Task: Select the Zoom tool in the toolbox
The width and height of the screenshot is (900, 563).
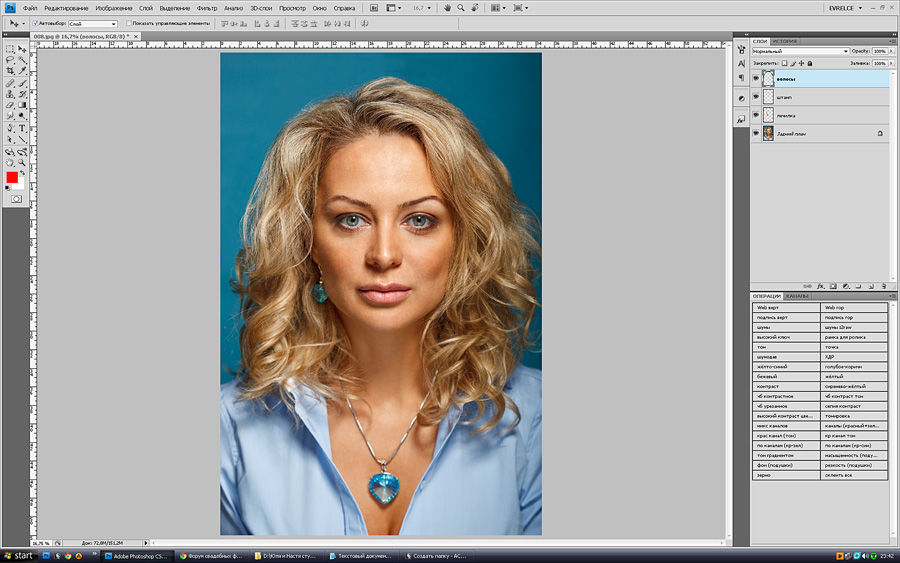Action: (x=22, y=162)
